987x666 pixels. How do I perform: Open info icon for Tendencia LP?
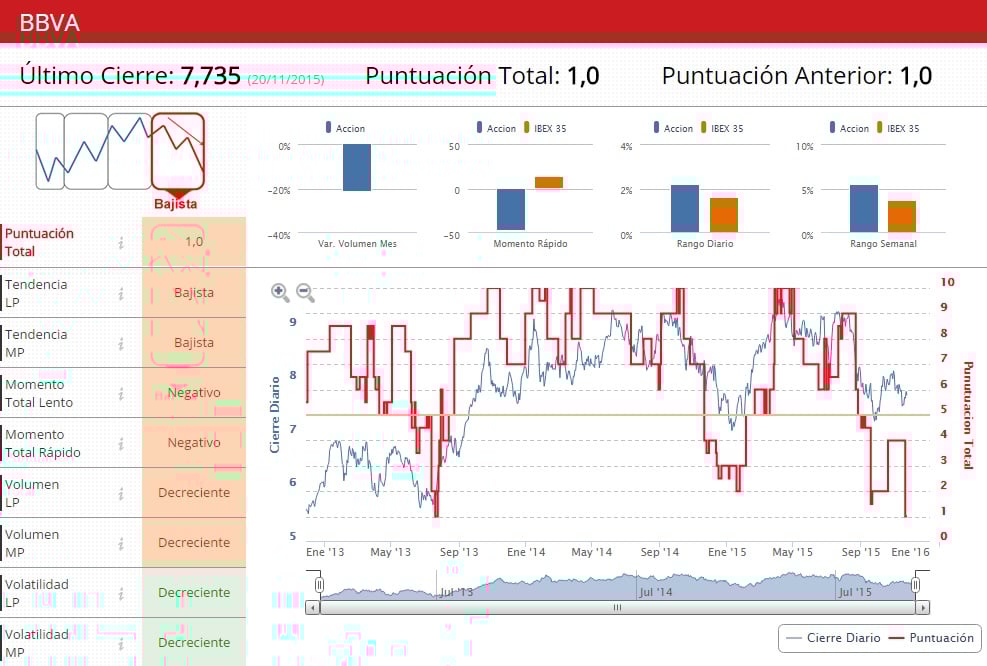121,293
